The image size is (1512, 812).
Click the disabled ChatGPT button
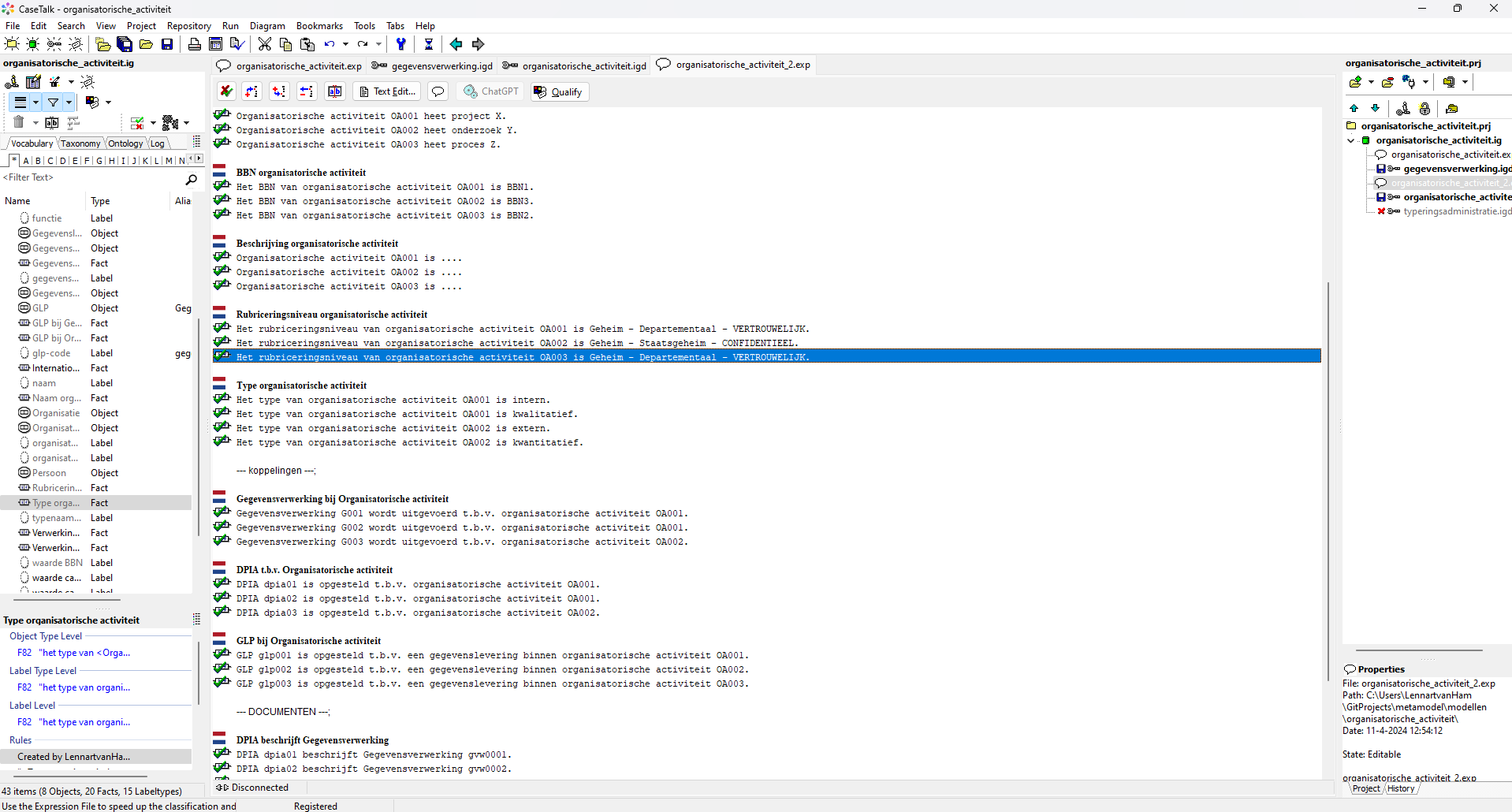pos(491,91)
